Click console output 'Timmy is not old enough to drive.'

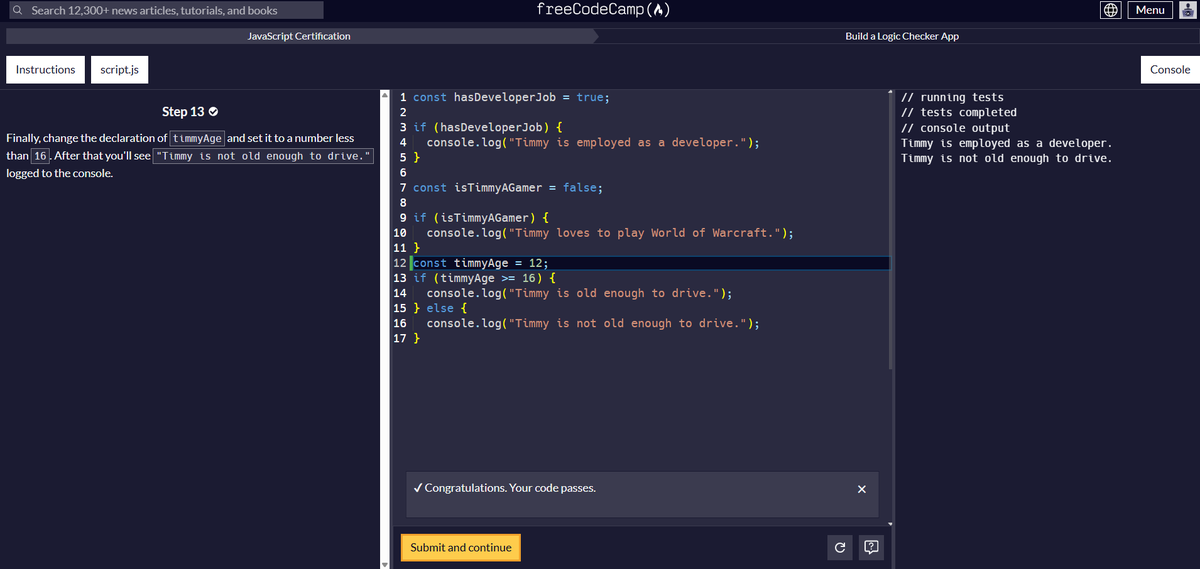[x=1006, y=158]
